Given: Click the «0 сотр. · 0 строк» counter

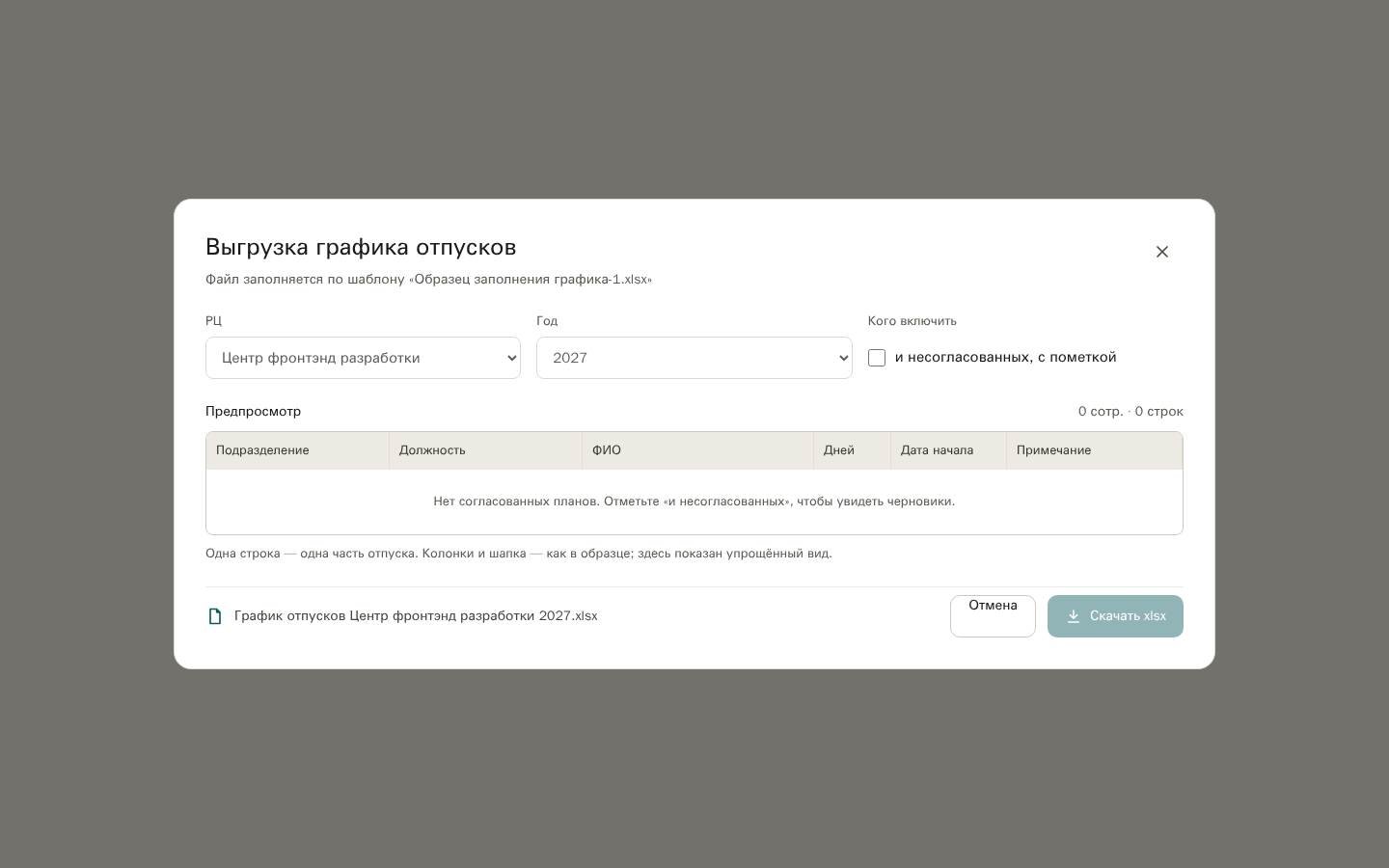Looking at the screenshot, I should tap(1130, 411).
